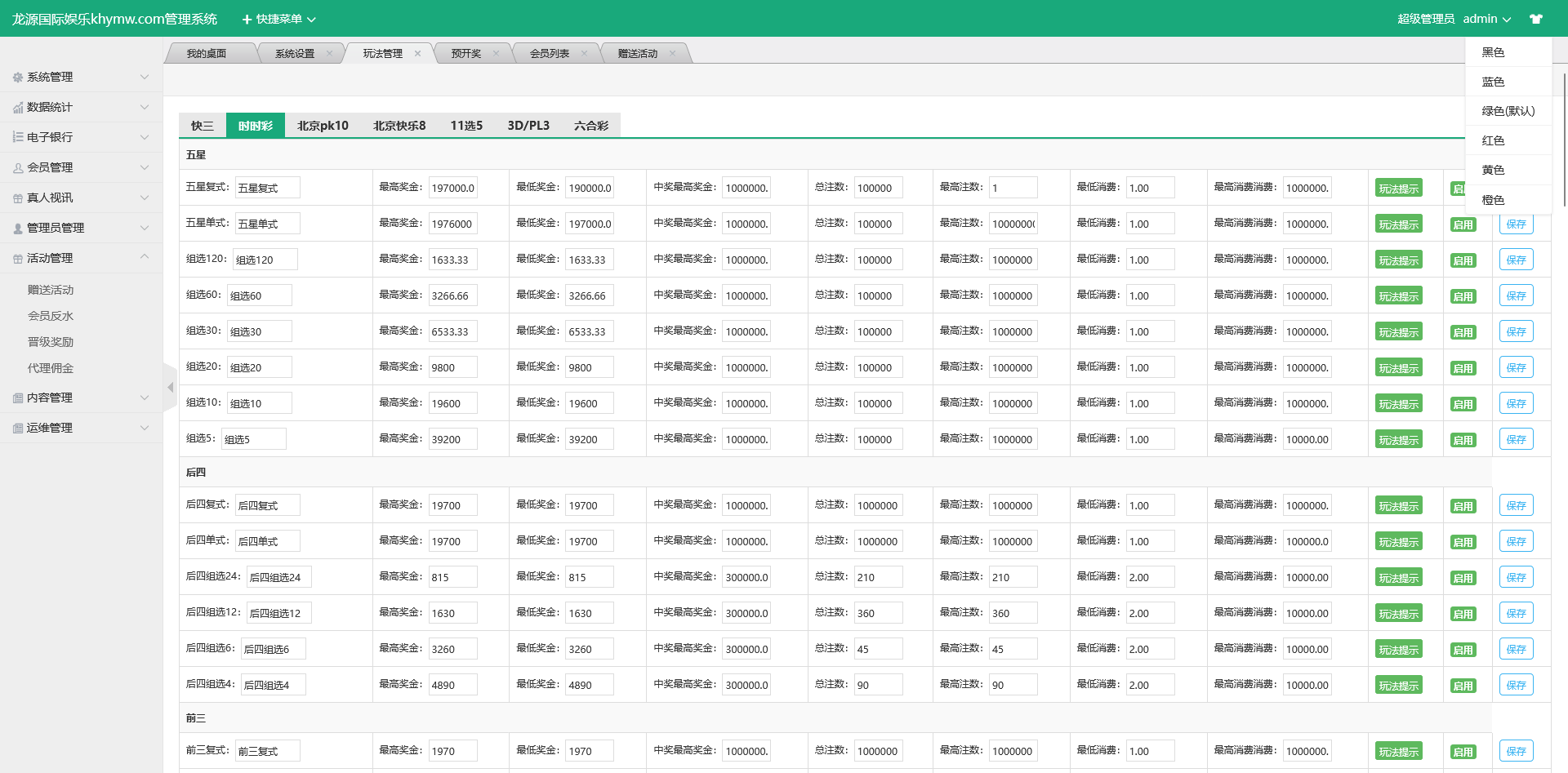Toggle 启用 status for 组选120 row
The image size is (1568, 773).
click(1463, 260)
